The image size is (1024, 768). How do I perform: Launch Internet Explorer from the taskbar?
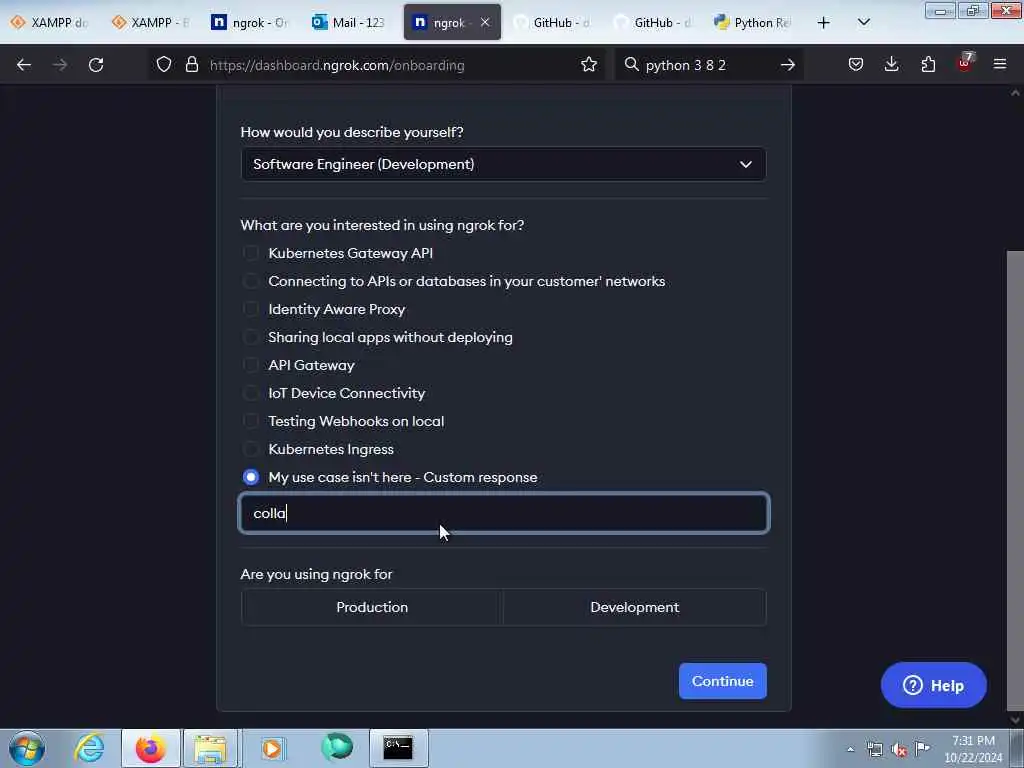point(89,748)
